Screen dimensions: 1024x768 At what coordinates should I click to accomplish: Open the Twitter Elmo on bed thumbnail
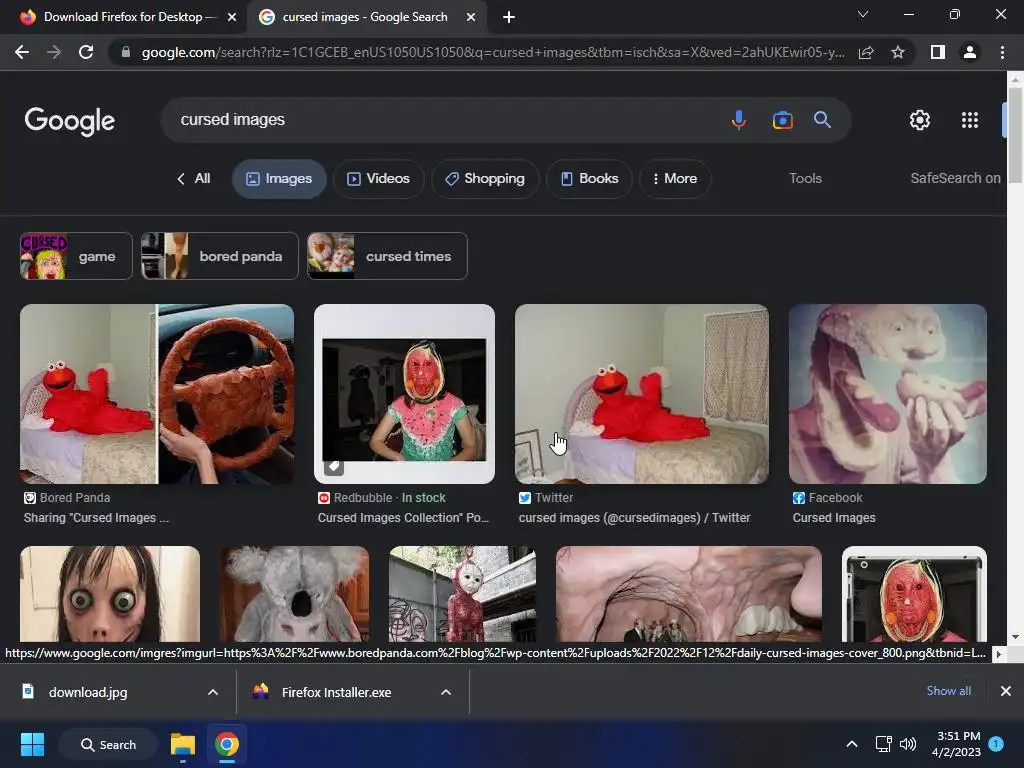(641, 394)
